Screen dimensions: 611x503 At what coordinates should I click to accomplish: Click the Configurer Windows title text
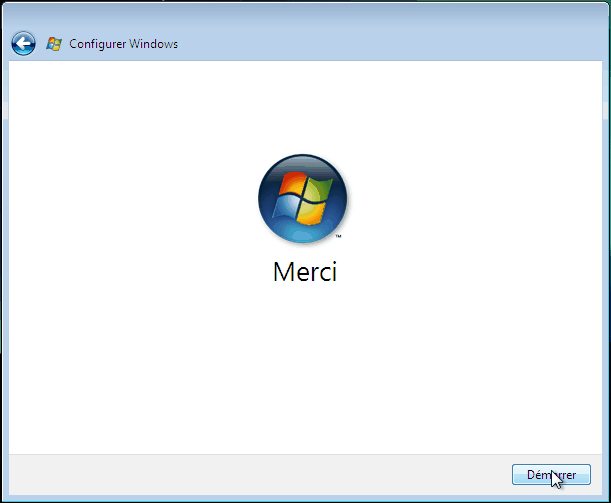[124, 44]
